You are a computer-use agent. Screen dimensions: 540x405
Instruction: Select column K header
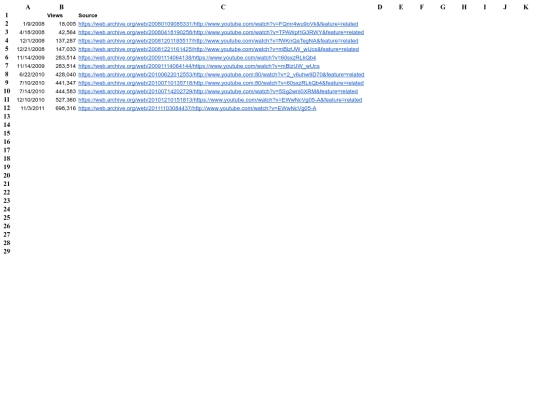526,7
